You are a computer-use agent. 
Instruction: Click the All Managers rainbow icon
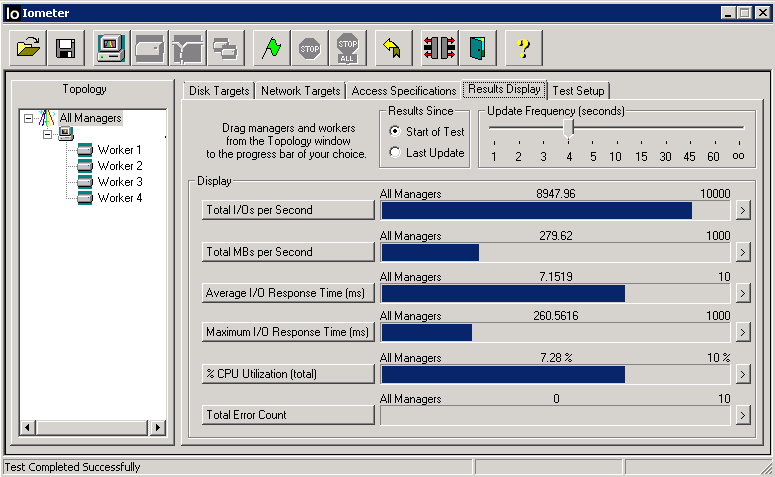coord(46,118)
